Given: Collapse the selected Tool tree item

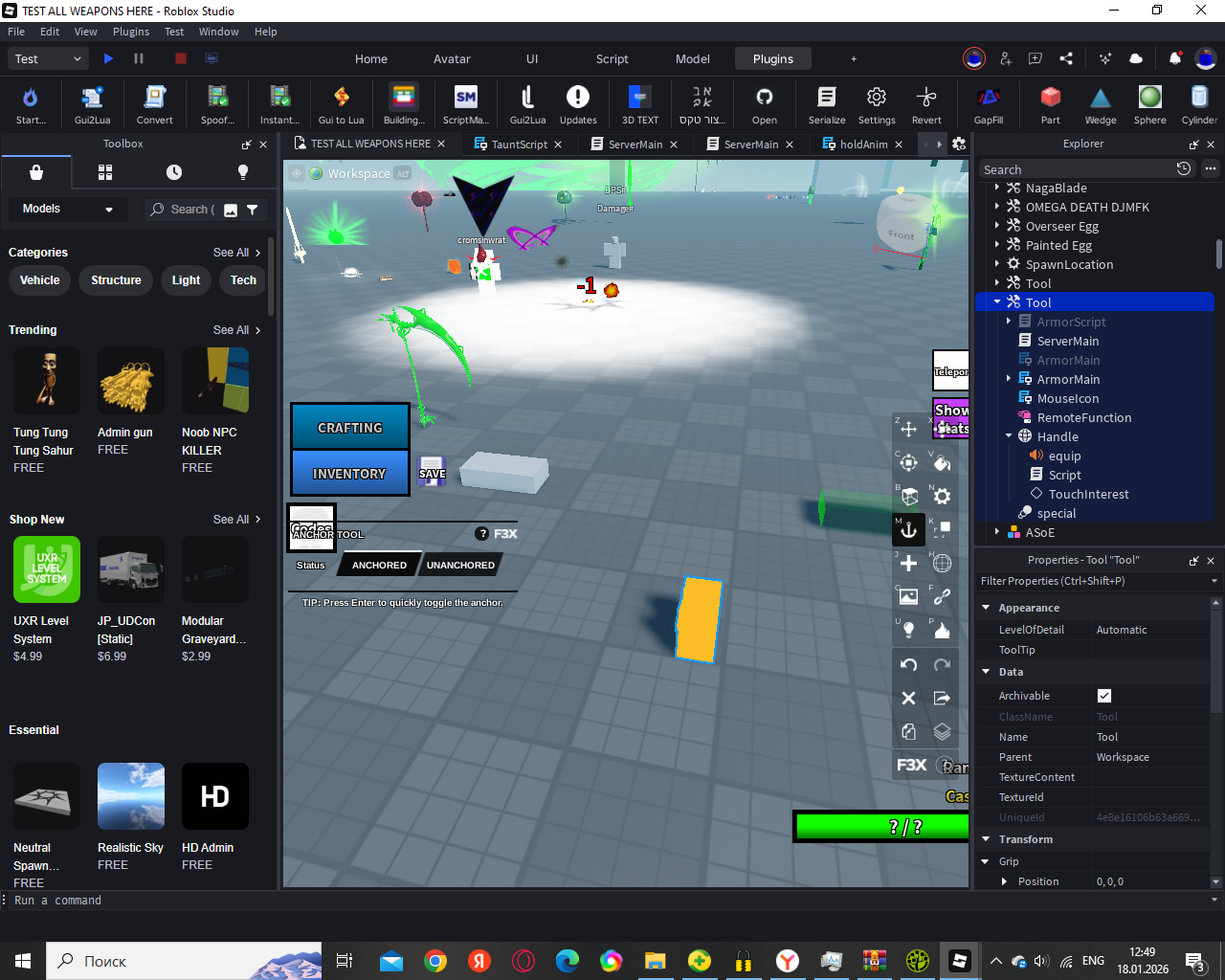Looking at the screenshot, I should coord(997,302).
